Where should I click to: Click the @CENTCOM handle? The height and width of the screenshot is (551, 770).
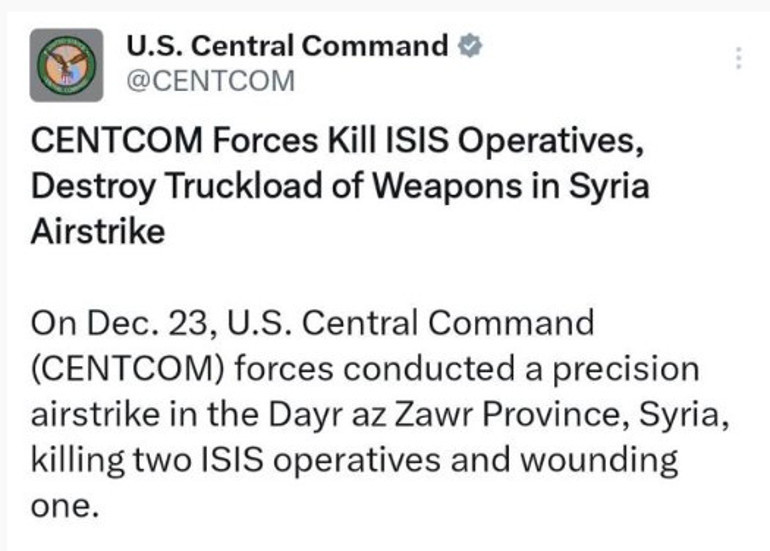(x=211, y=81)
